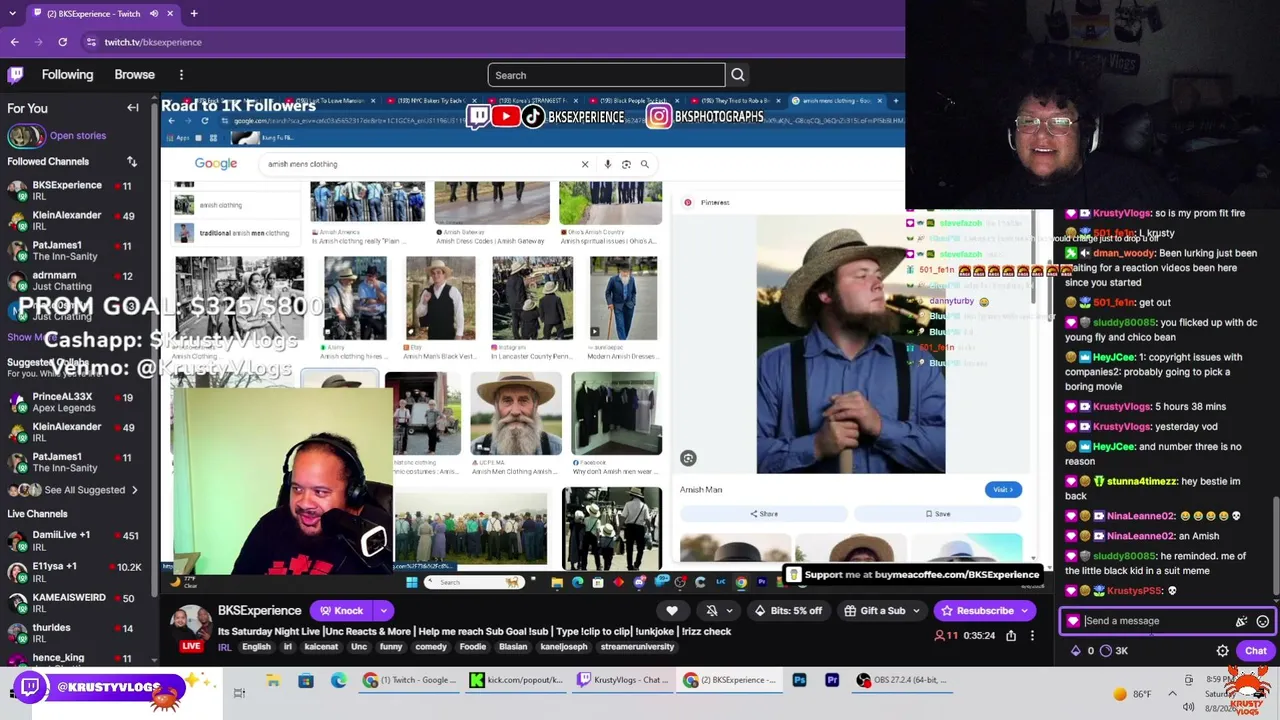Image resolution: width=1280 pixels, height=720 pixels.
Task: Open Microsoft Store from the taskbar
Action: [x=306, y=680]
